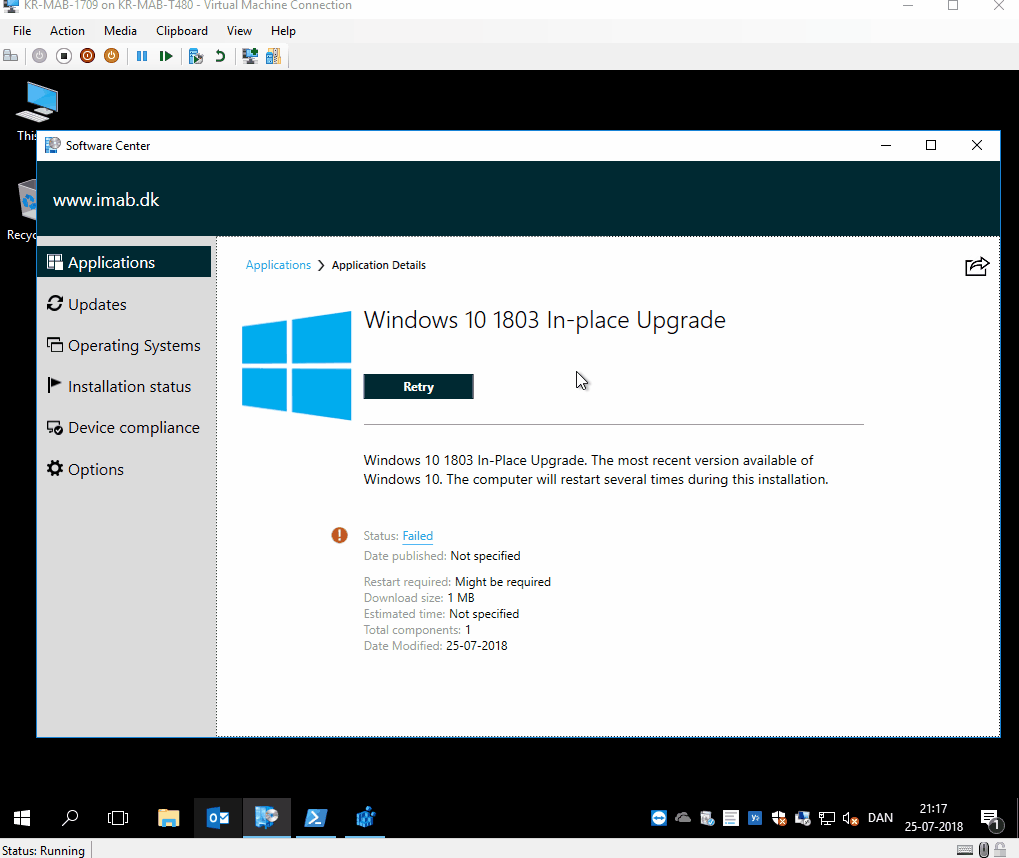Open the network tray icon

click(827, 818)
